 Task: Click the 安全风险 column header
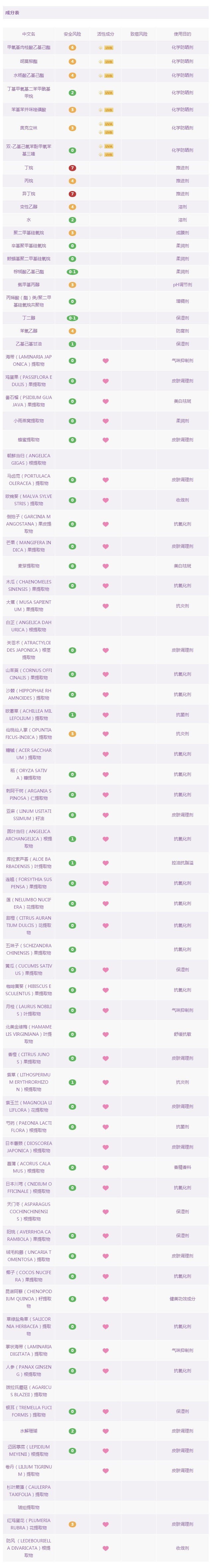72,34
